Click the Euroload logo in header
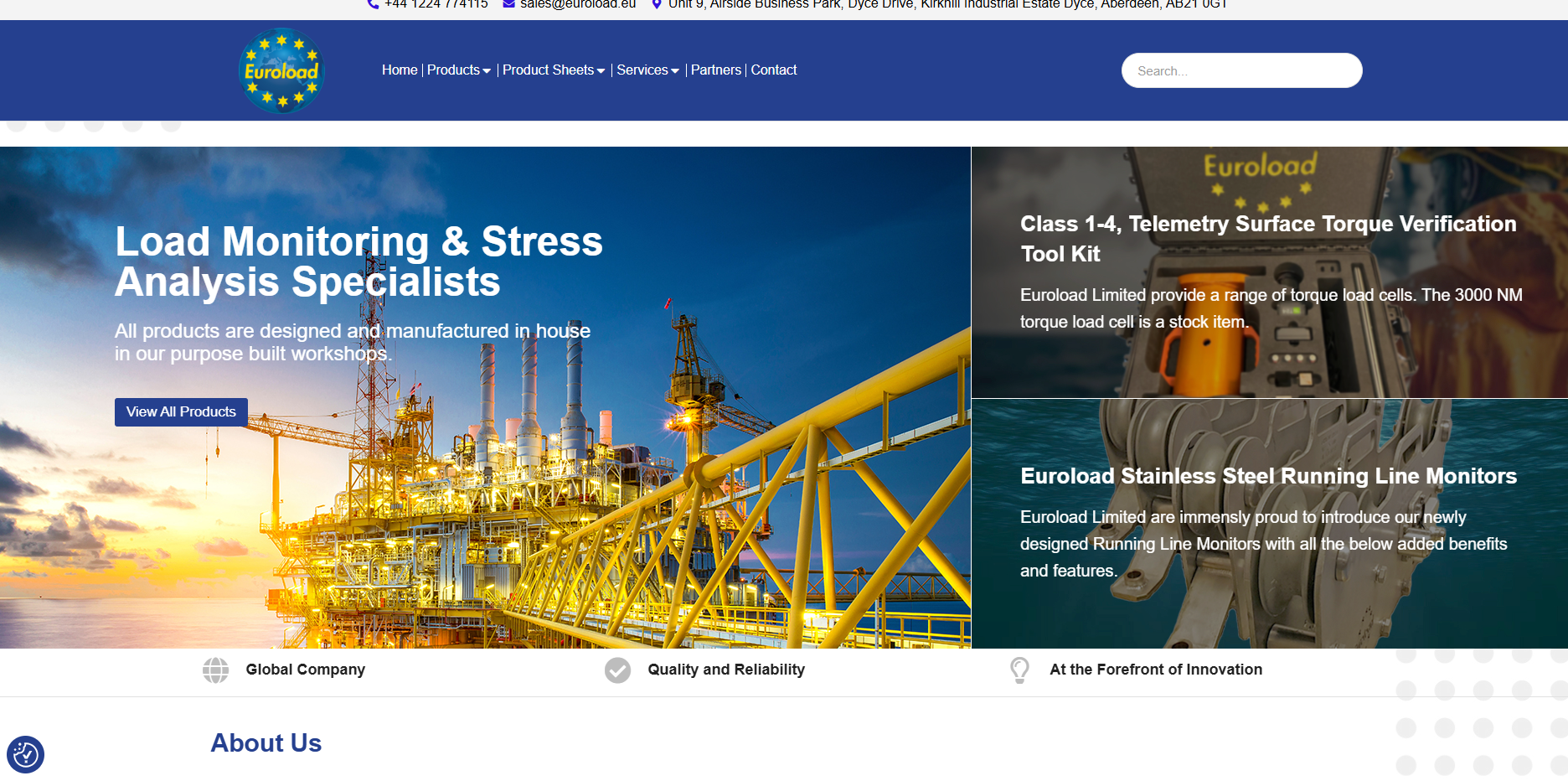The image size is (1568, 781). (x=281, y=71)
